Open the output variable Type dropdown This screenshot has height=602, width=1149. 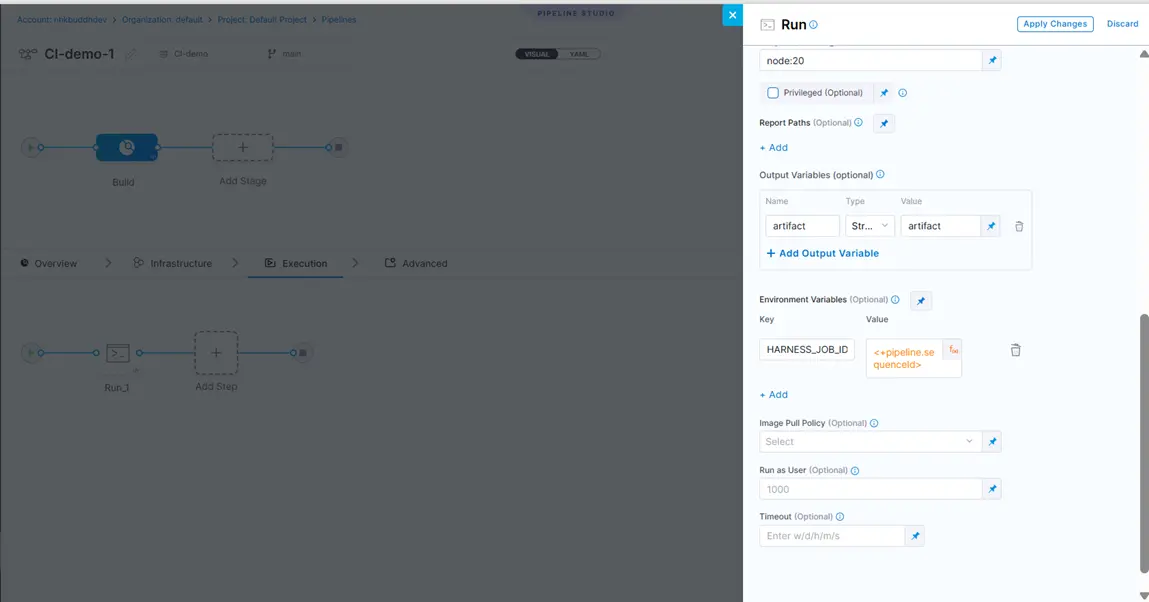(870, 226)
